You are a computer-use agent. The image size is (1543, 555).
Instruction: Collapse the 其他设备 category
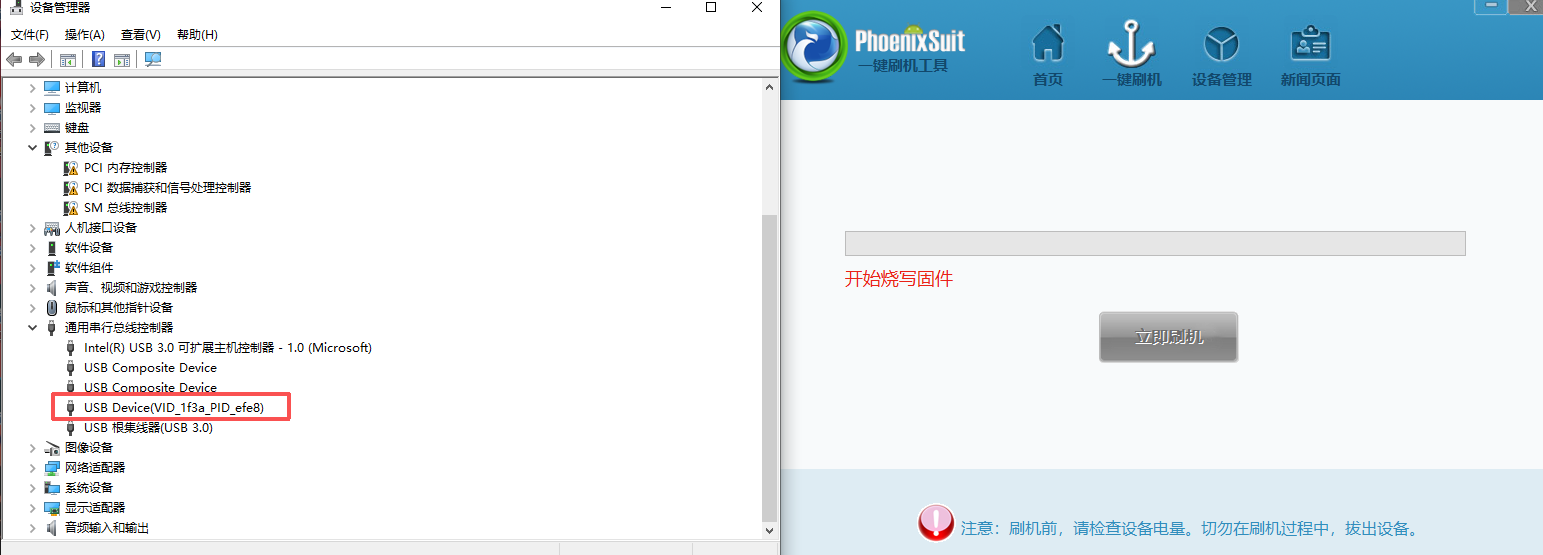click(x=33, y=148)
